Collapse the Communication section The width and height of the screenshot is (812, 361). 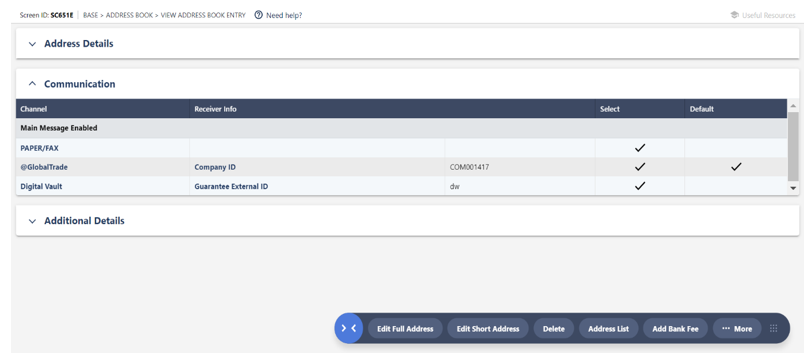point(33,83)
